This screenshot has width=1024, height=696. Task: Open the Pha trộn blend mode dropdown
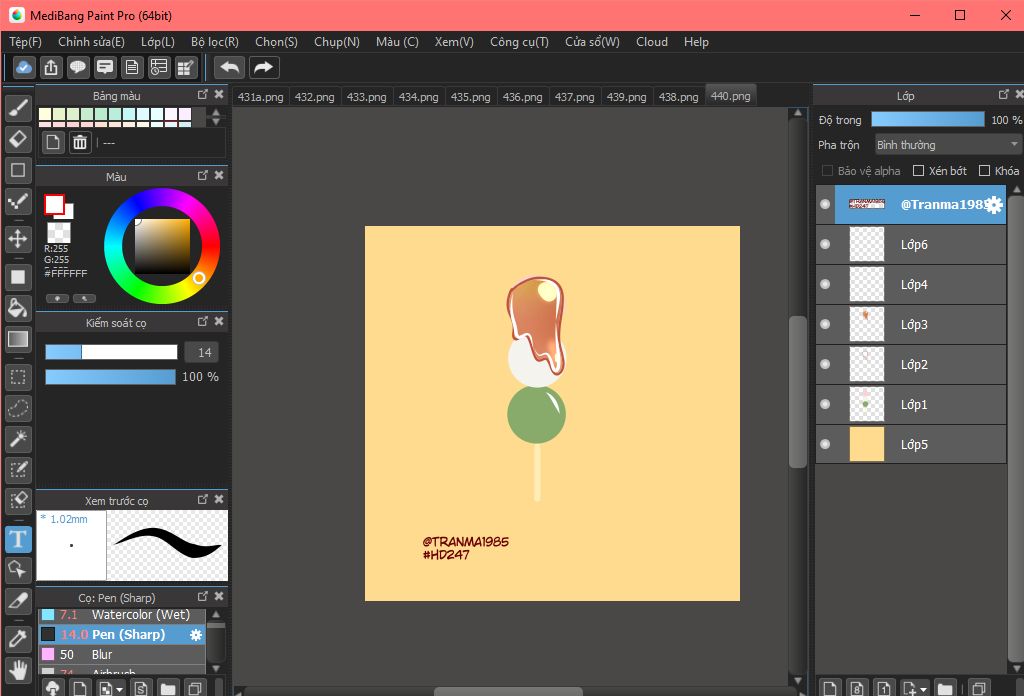(947, 145)
